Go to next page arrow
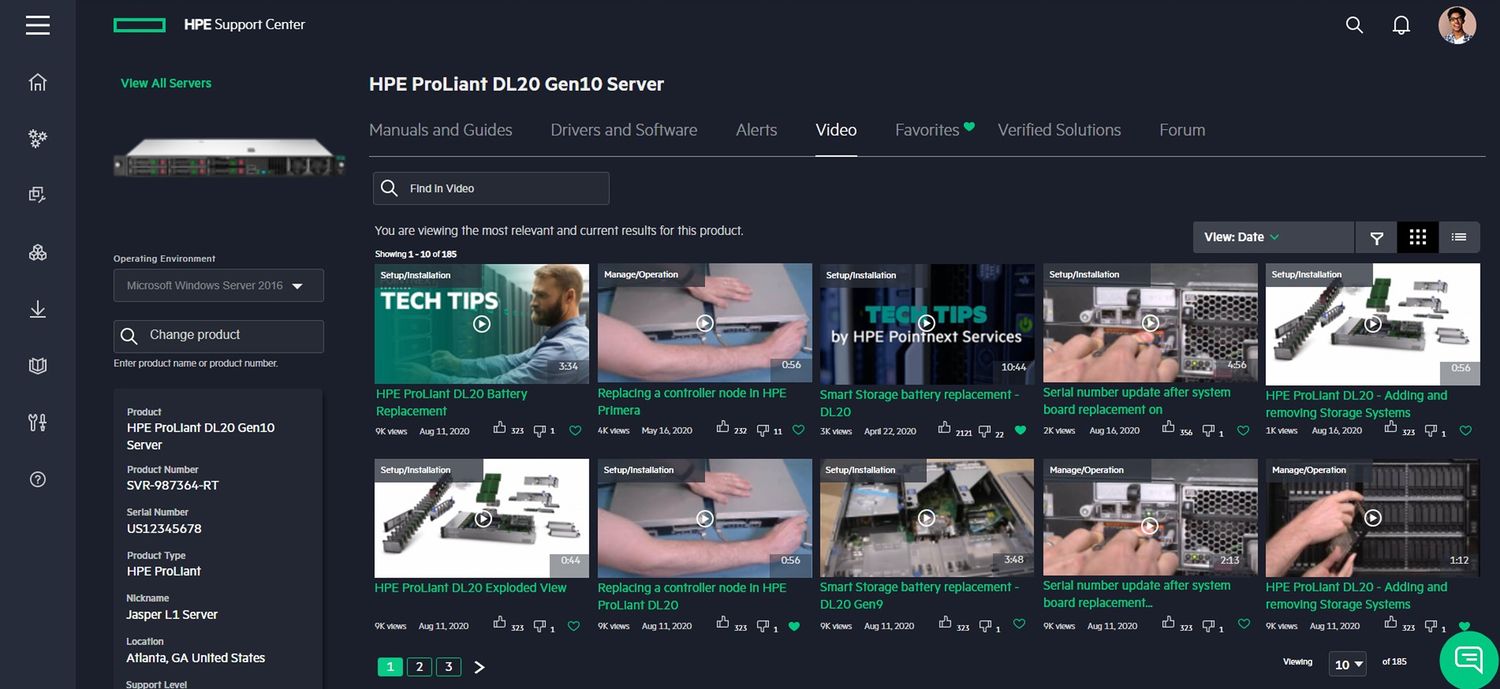 tap(479, 667)
